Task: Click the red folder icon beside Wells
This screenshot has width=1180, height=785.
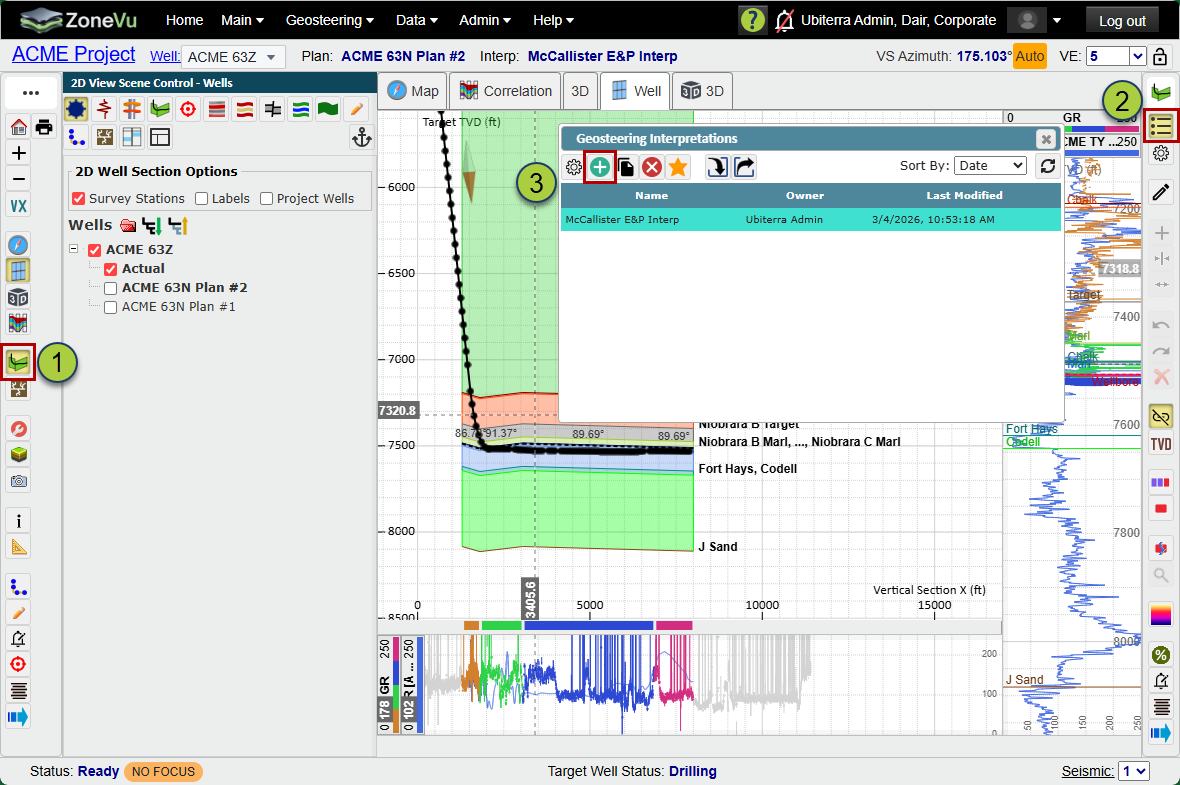Action: tap(129, 225)
